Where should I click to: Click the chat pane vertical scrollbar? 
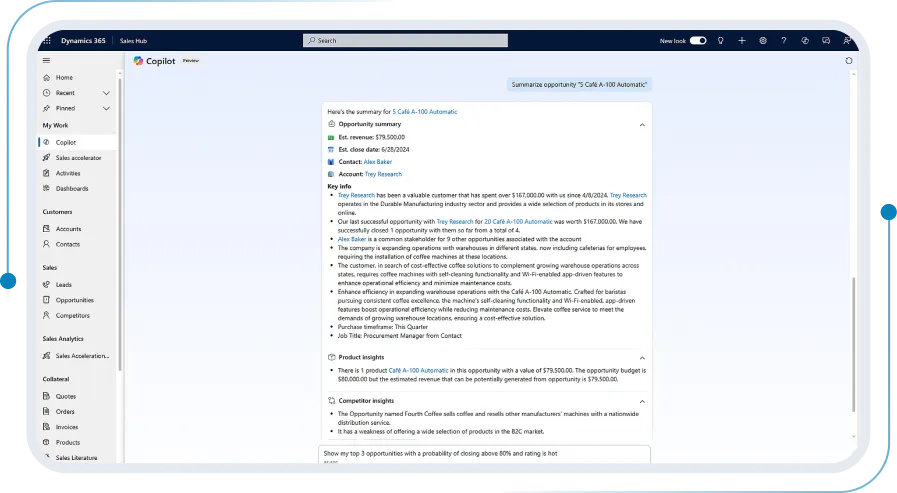(x=854, y=344)
